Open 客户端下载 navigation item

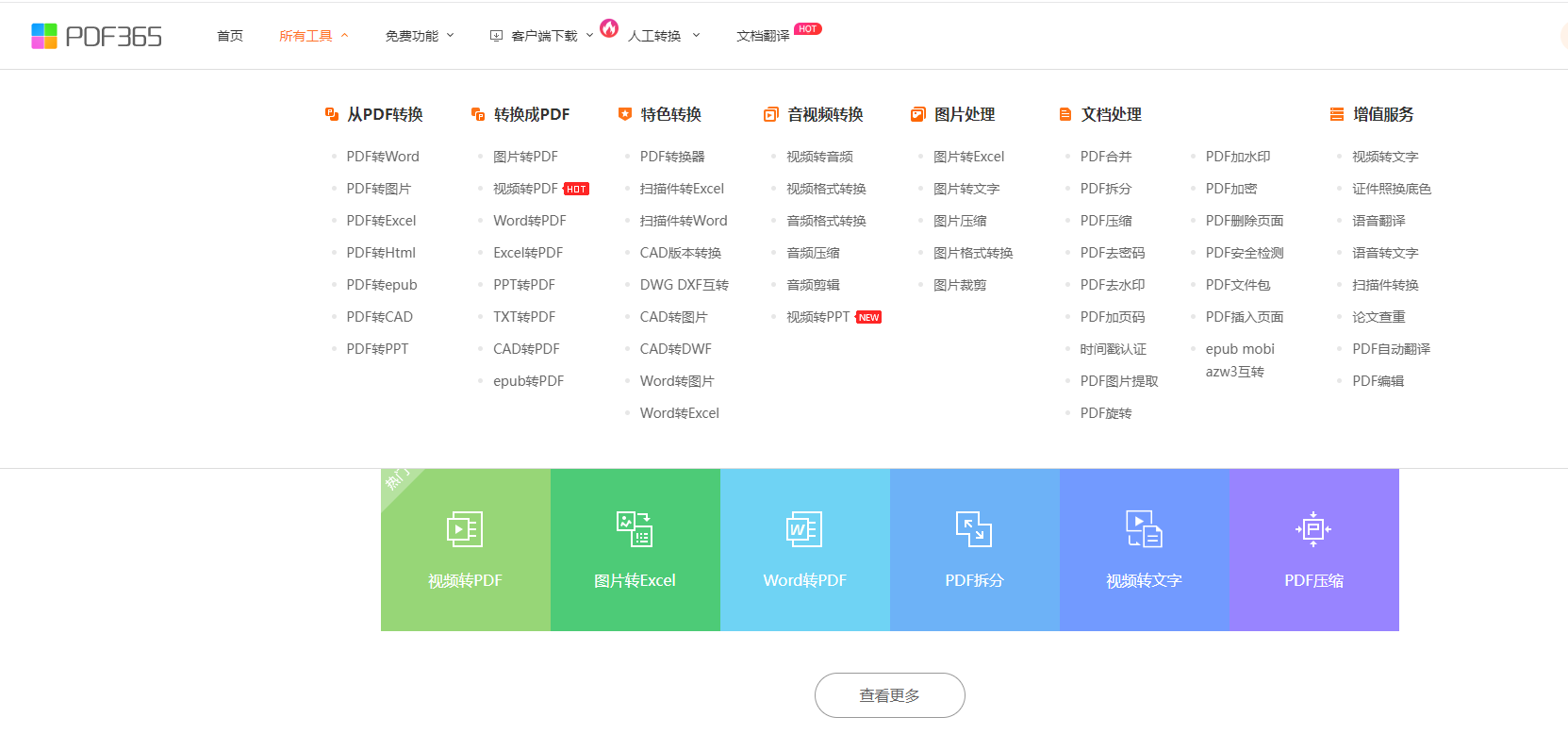[544, 36]
